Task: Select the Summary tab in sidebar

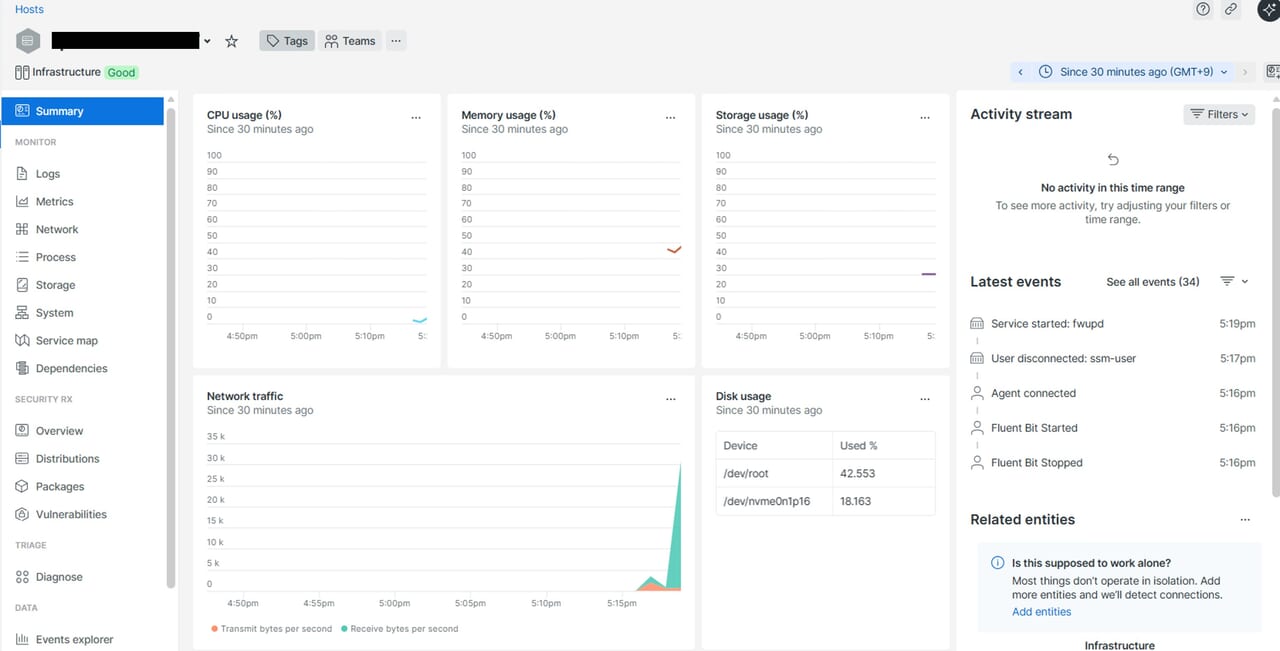Action: point(82,111)
